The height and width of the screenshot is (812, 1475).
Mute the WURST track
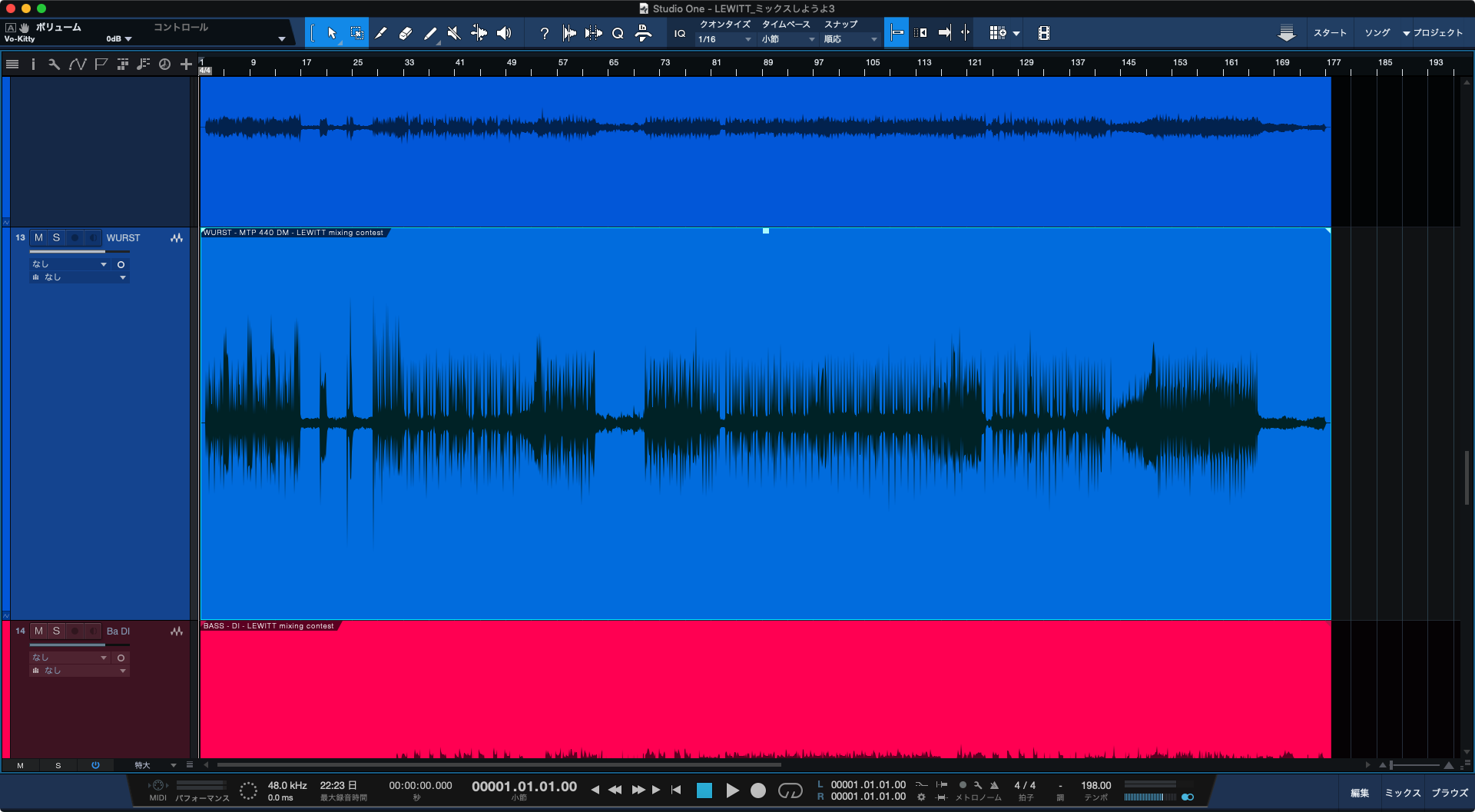[x=38, y=238]
